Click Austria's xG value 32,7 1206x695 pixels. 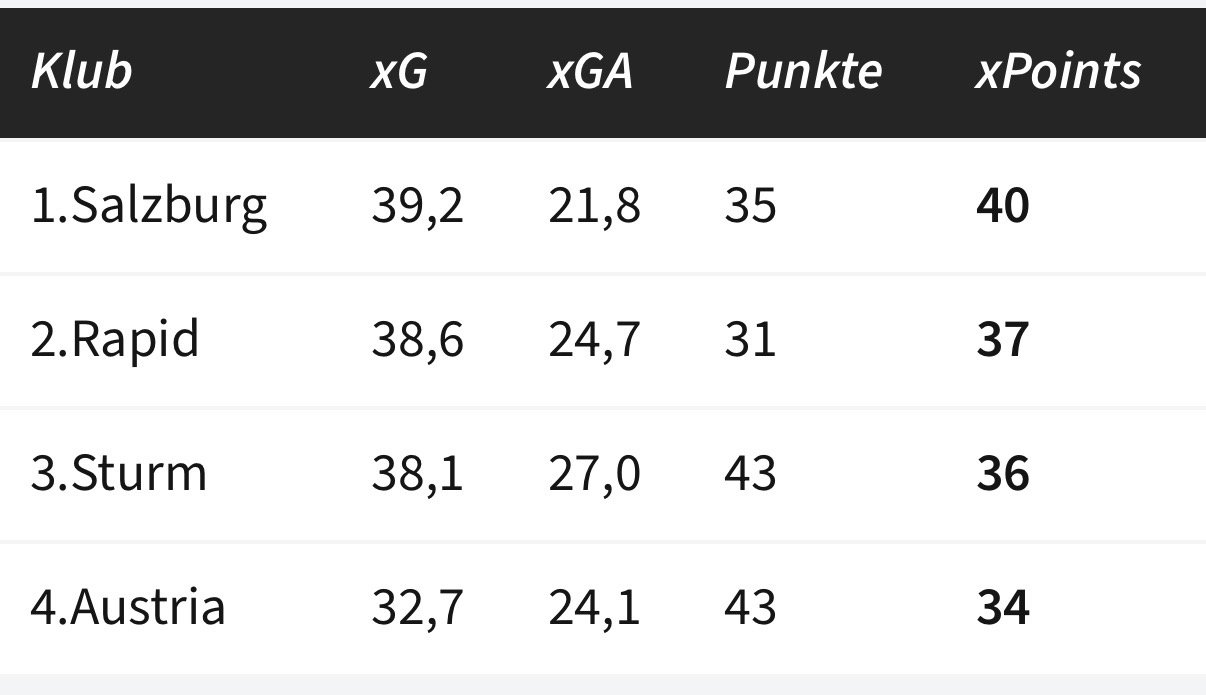pos(417,607)
